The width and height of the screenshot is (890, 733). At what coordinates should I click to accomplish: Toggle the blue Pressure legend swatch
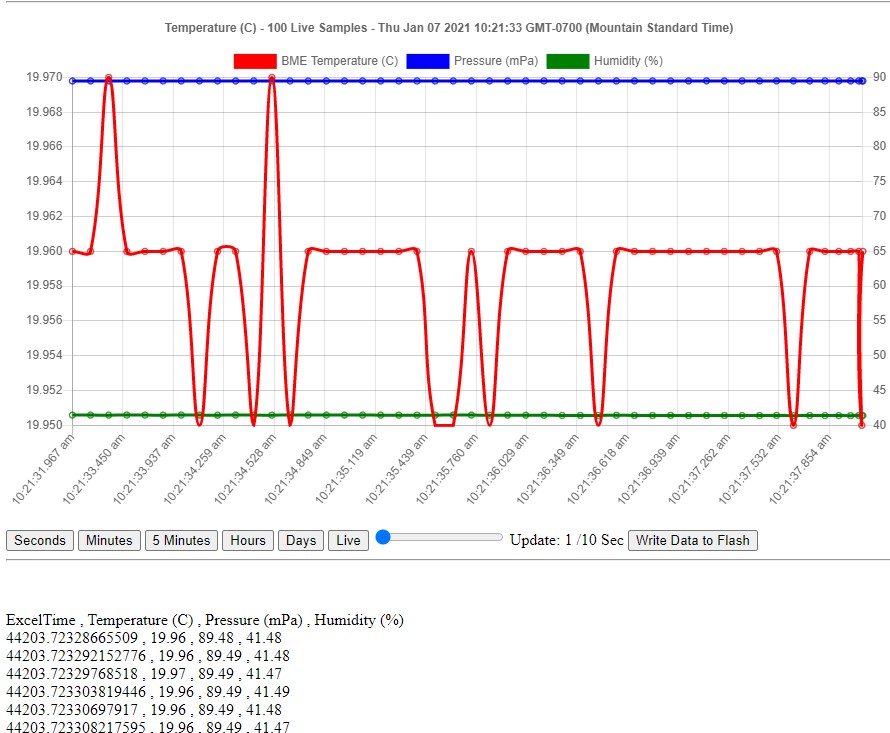pos(428,61)
